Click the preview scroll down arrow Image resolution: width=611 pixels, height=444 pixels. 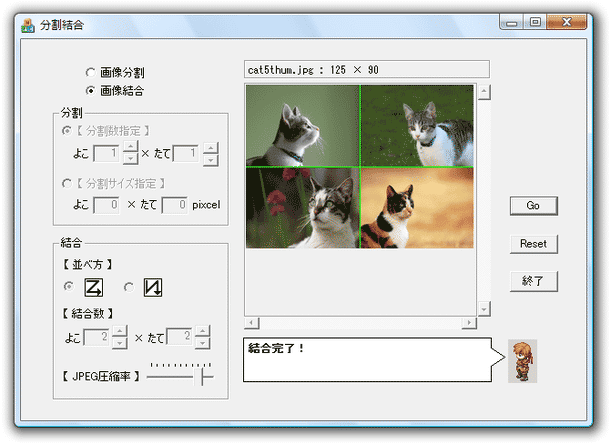484,309
